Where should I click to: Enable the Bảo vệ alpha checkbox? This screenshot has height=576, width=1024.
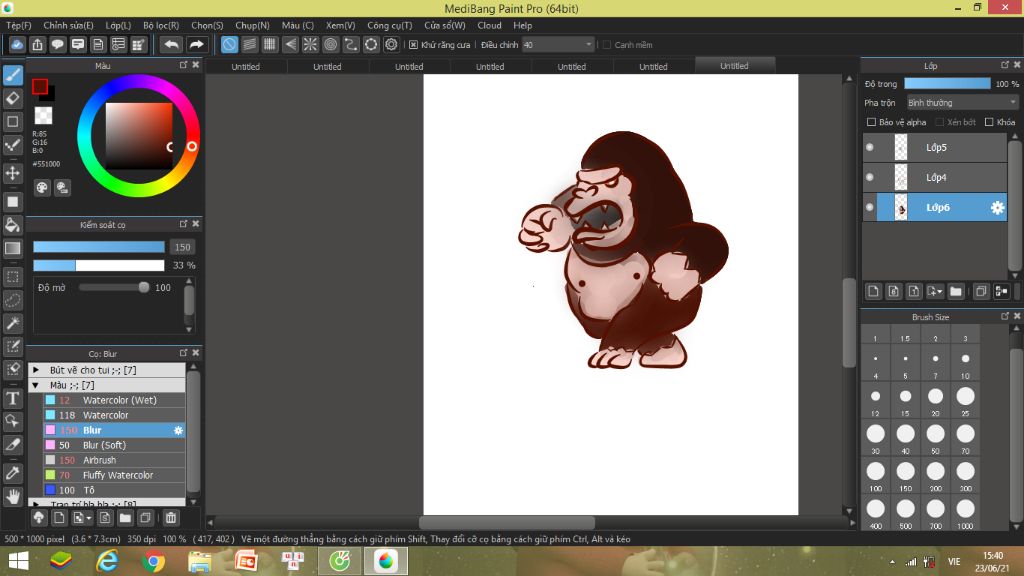click(871, 122)
